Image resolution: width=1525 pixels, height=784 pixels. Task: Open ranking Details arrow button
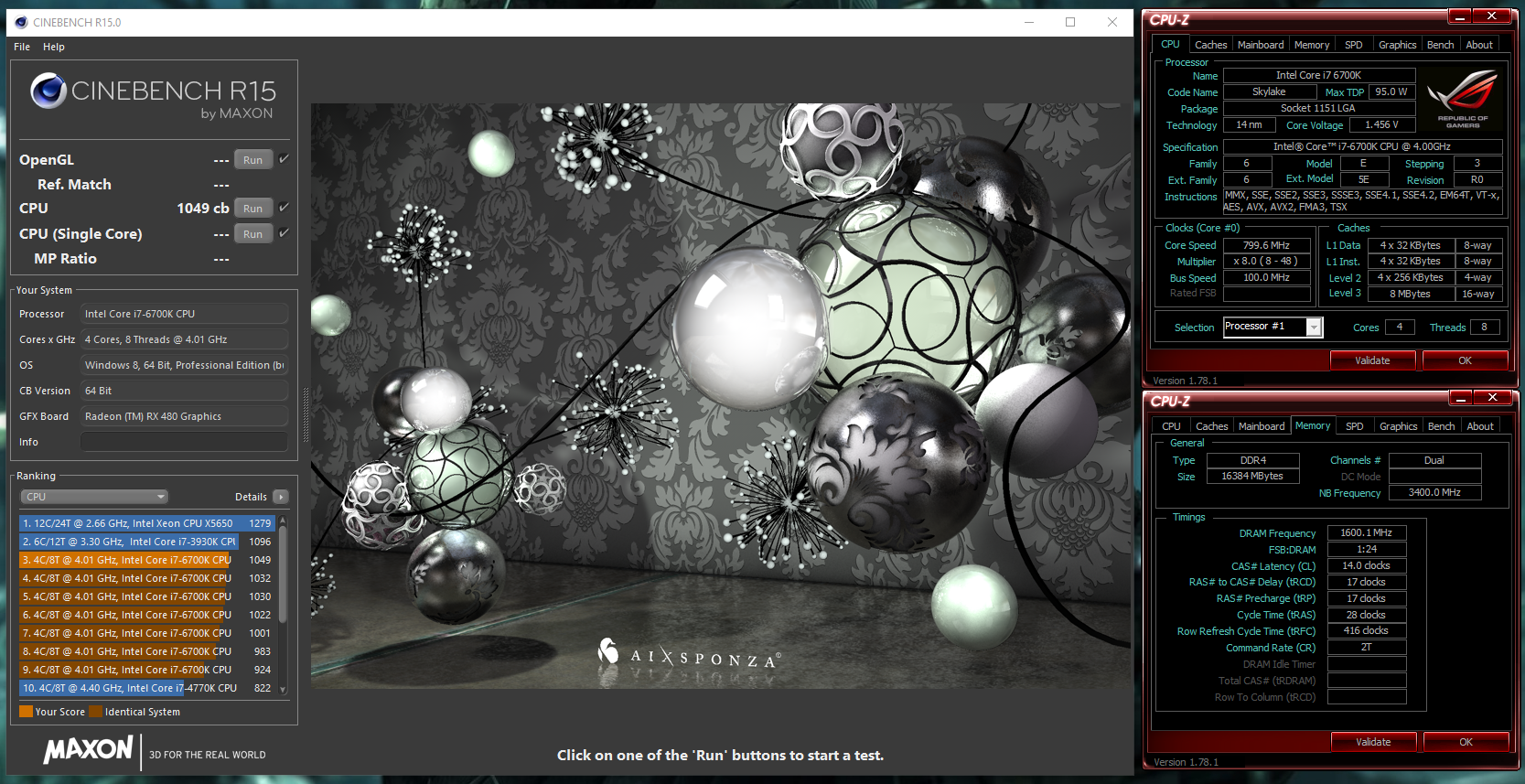(x=281, y=497)
